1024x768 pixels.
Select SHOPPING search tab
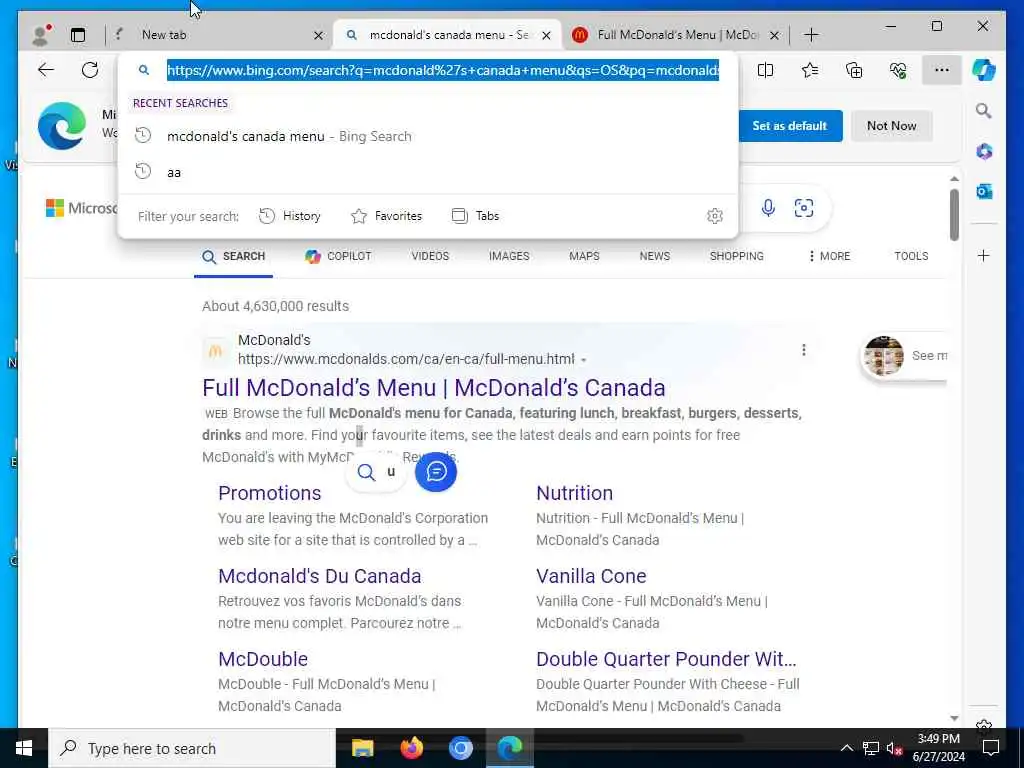[x=737, y=256]
